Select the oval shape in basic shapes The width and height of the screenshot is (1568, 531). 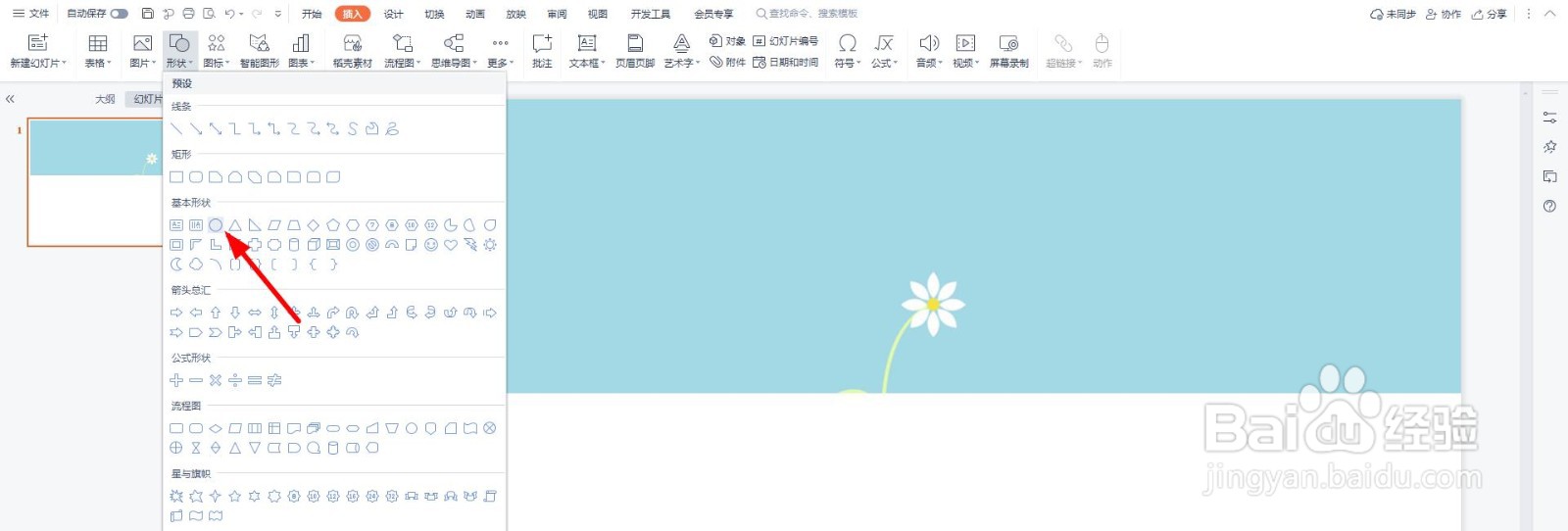click(216, 225)
